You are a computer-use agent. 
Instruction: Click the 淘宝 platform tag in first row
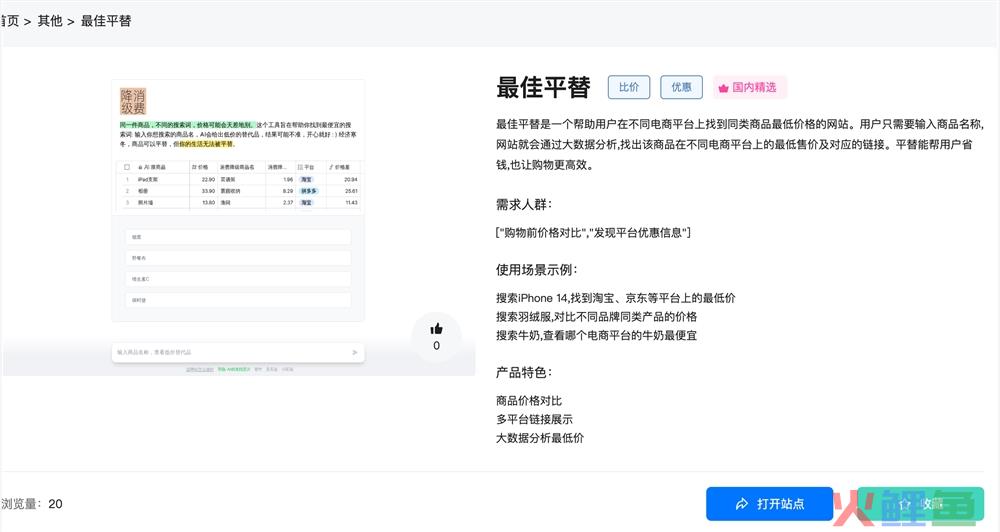[x=306, y=179]
